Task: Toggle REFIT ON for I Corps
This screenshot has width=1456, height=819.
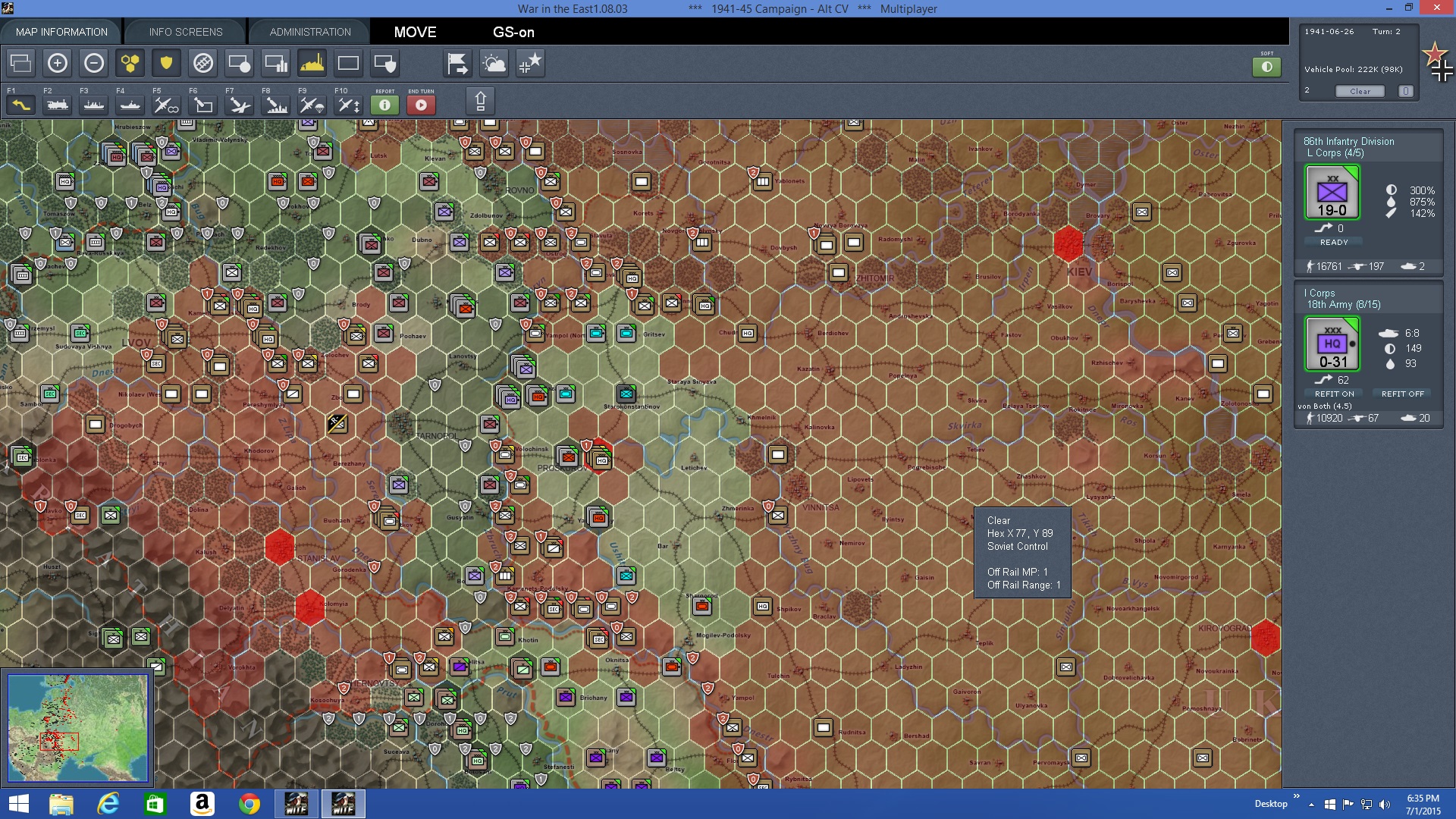Action: click(1334, 394)
